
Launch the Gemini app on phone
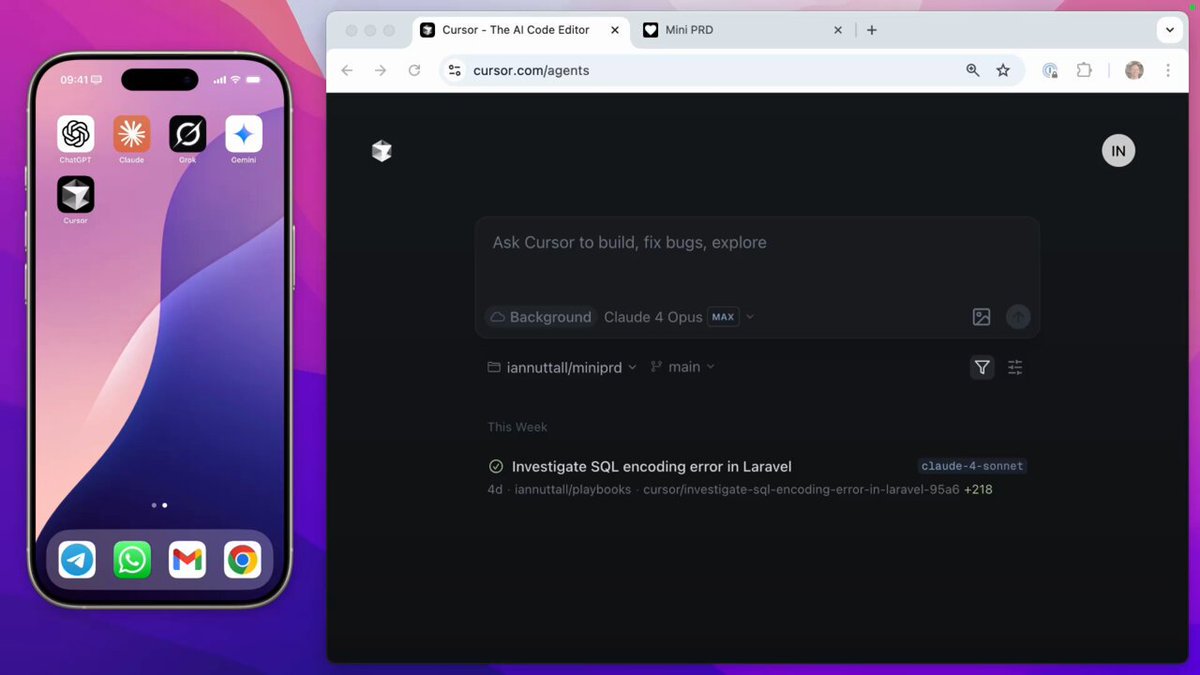click(244, 133)
